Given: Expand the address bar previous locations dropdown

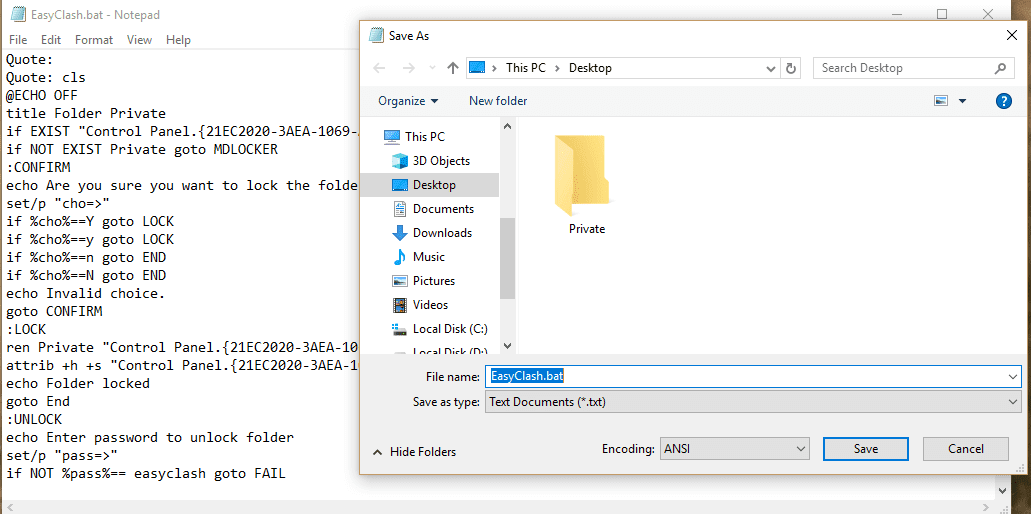Looking at the screenshot, I should pos(771,68).
